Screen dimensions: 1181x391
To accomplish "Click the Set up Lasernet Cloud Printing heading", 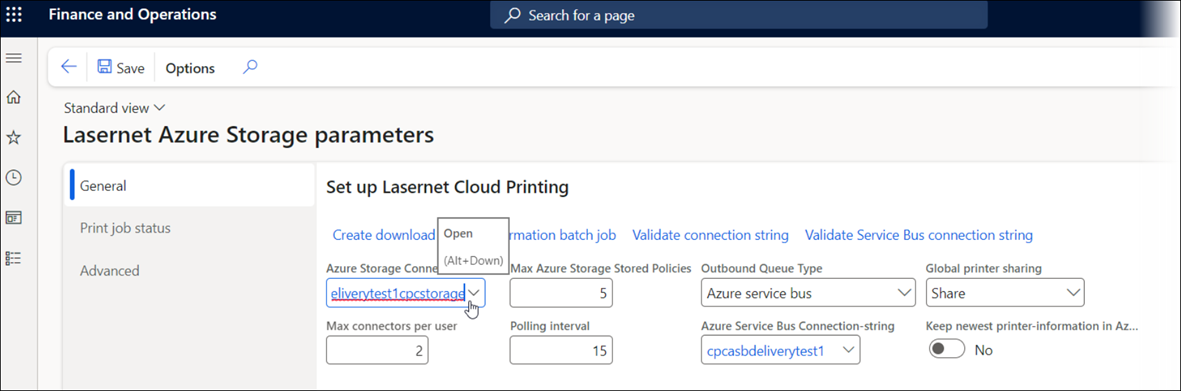I will [x=447, y=187].
